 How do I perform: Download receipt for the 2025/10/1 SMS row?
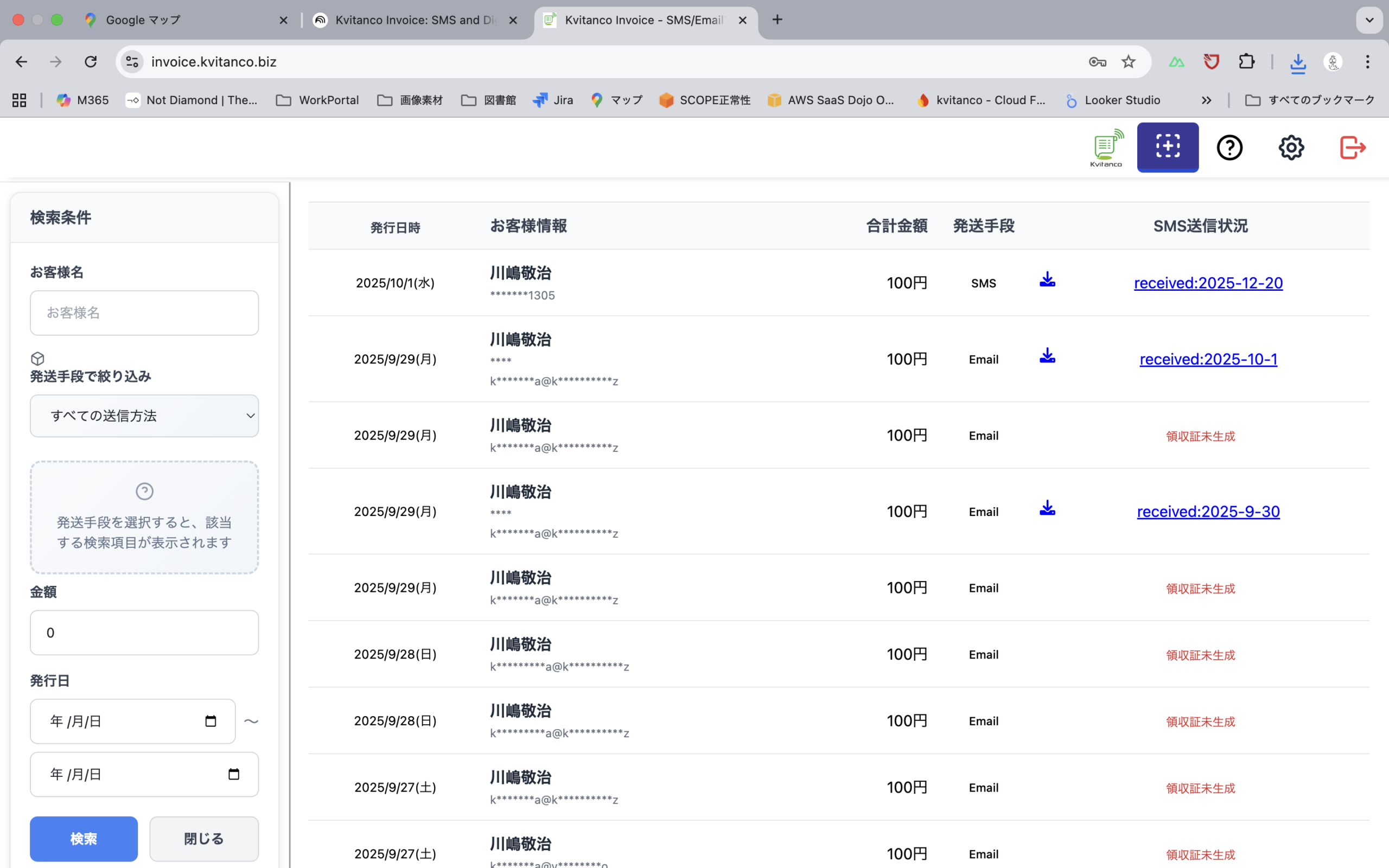pos(1047,279)
